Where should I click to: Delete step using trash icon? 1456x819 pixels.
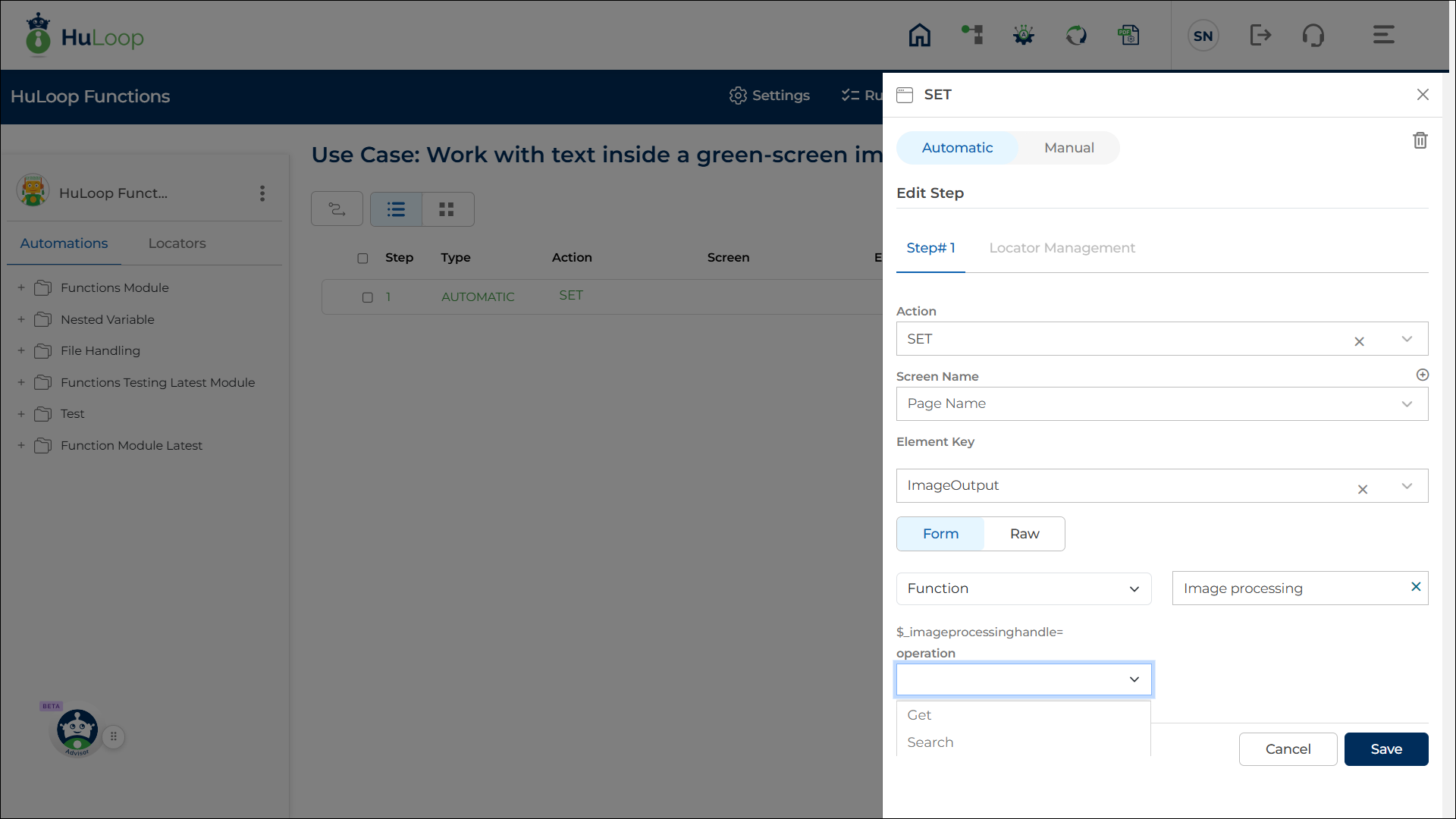[1420, 140]
